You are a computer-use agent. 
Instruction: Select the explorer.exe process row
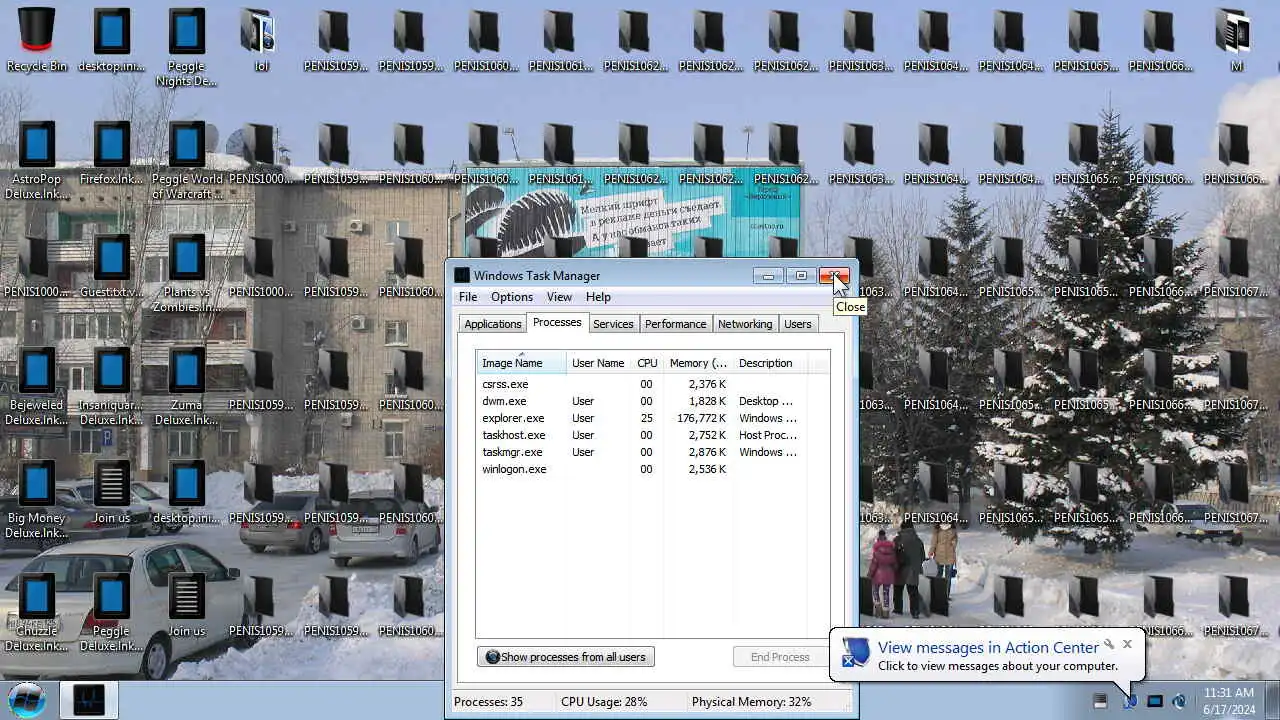coord(653,418)
